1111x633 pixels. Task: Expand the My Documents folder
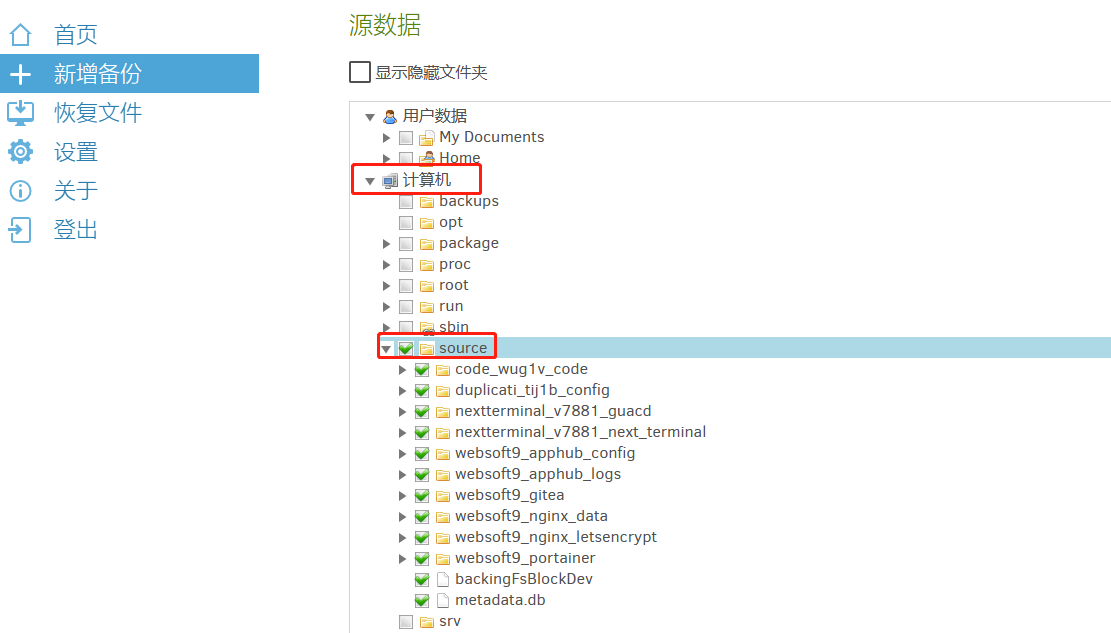(387, 138)
